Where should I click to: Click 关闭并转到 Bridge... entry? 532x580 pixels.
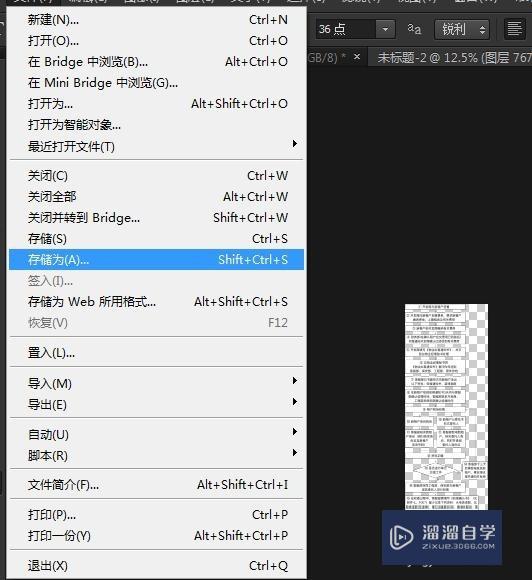click(x=156, y=218)
